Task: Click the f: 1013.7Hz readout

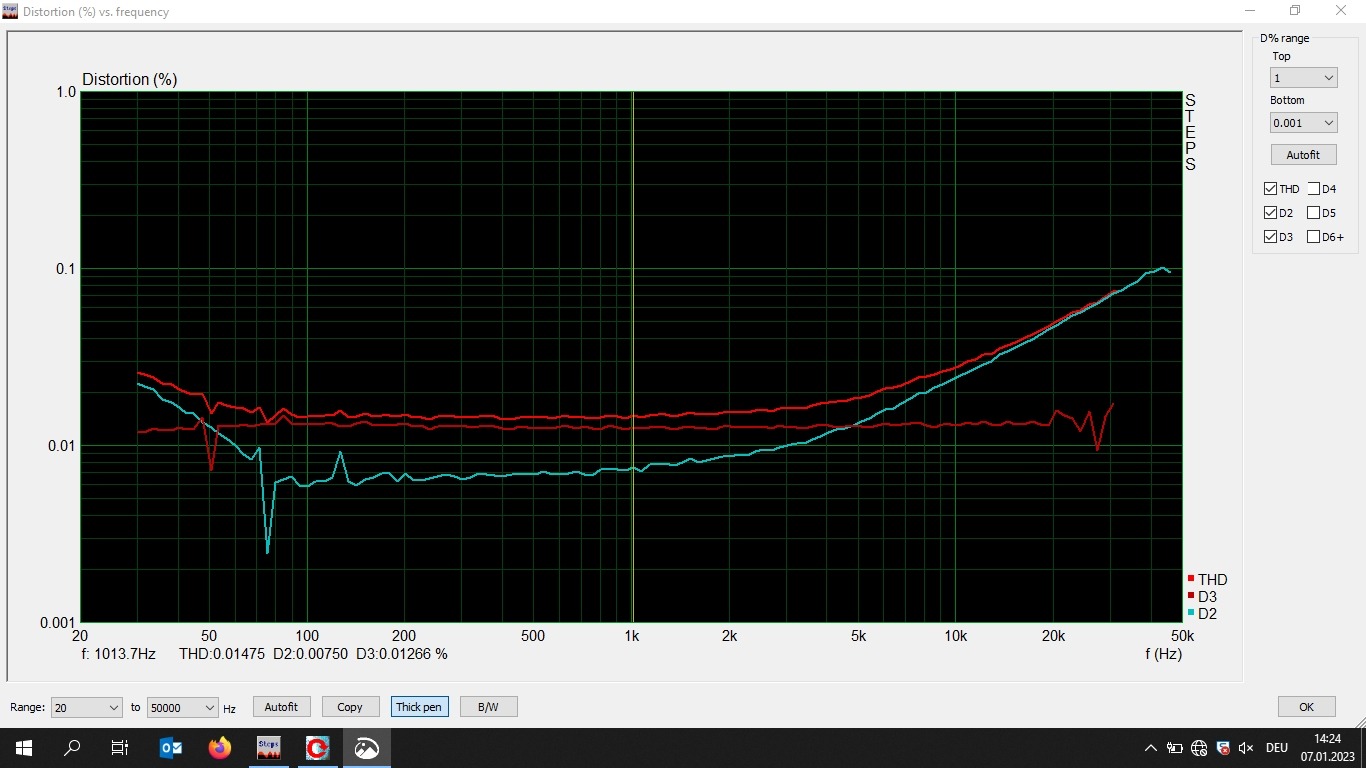Action: (118, 654)
